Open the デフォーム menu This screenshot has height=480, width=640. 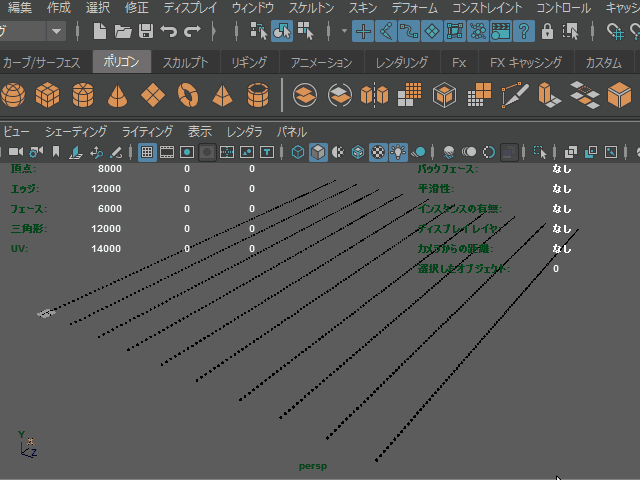coord(415,8)
